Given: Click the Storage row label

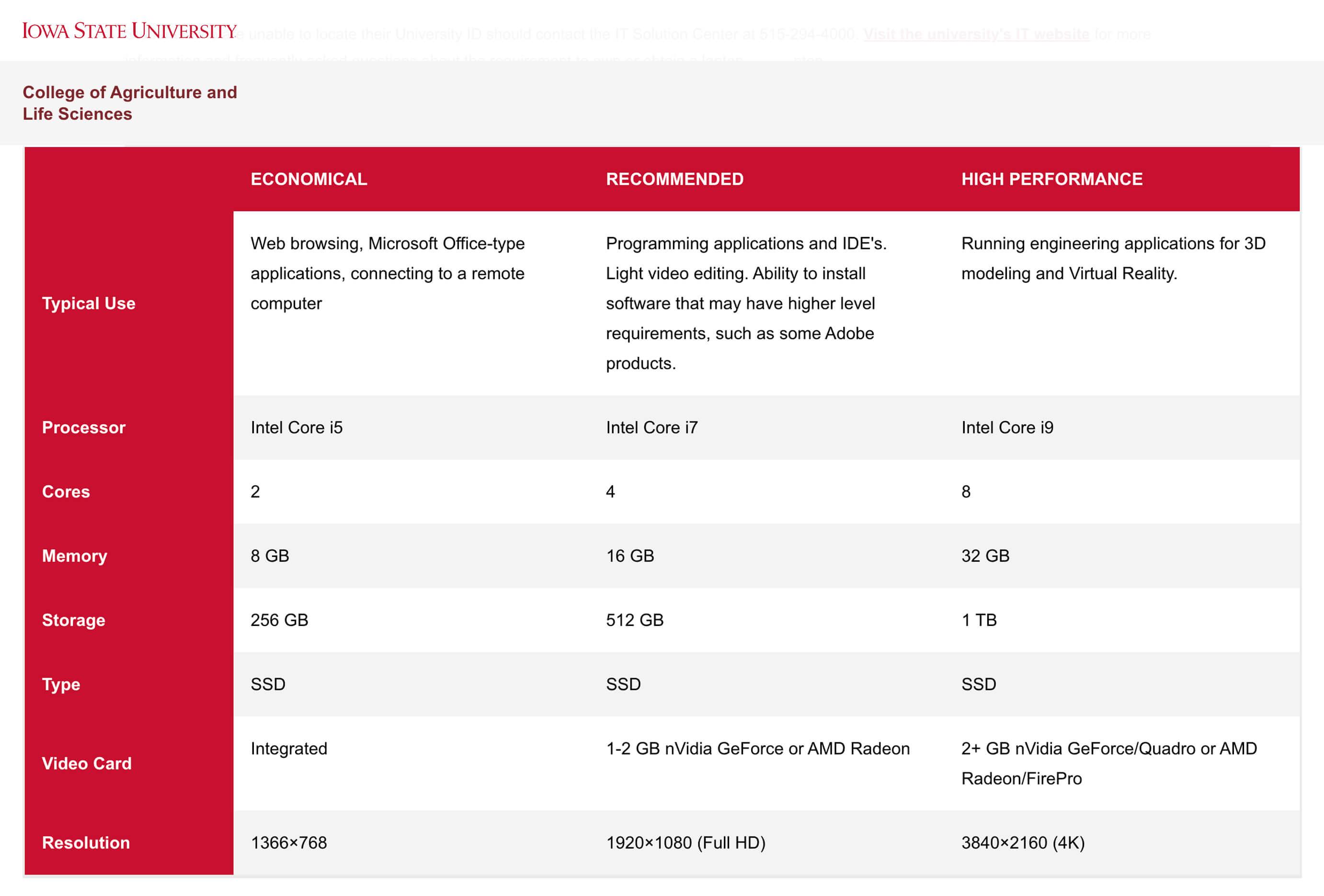Looking at the screenshot, I should (73, 620).
